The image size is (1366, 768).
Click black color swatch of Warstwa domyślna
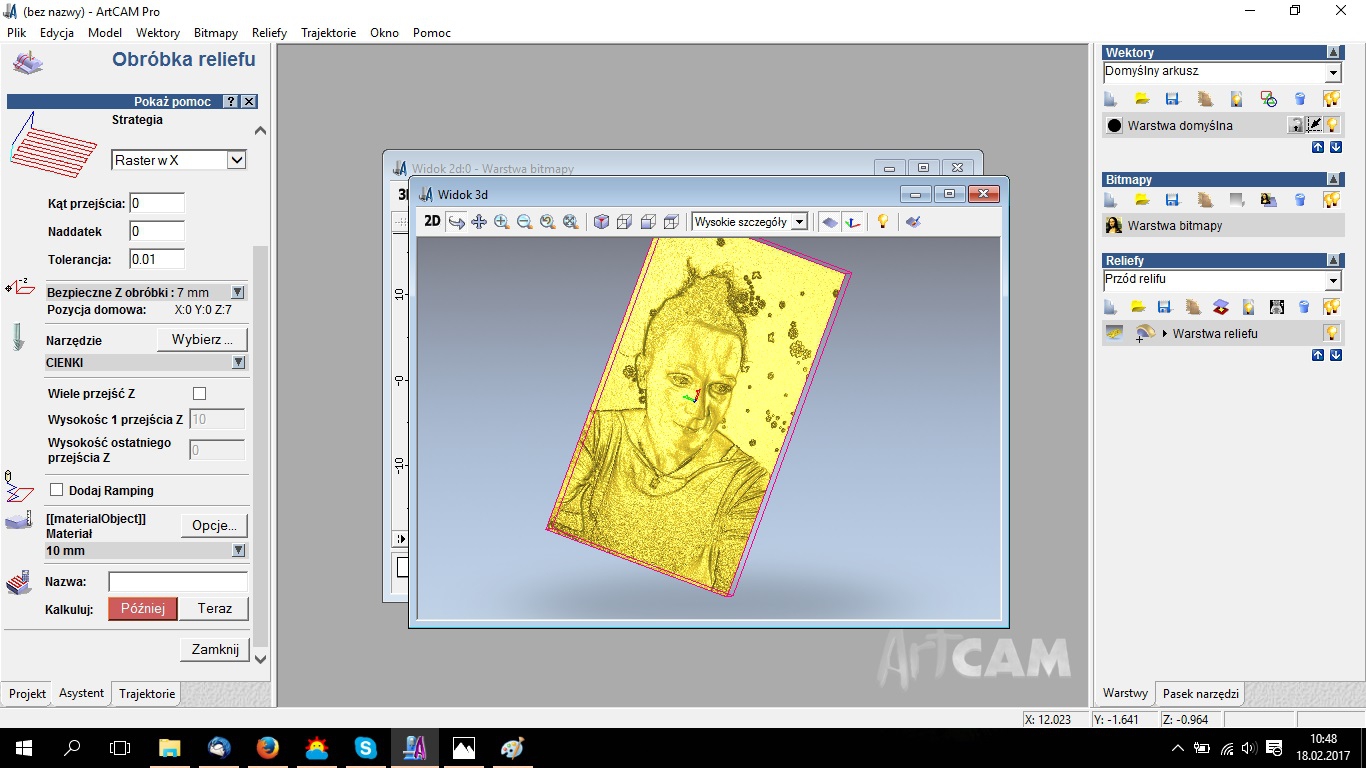[1114, 126]
